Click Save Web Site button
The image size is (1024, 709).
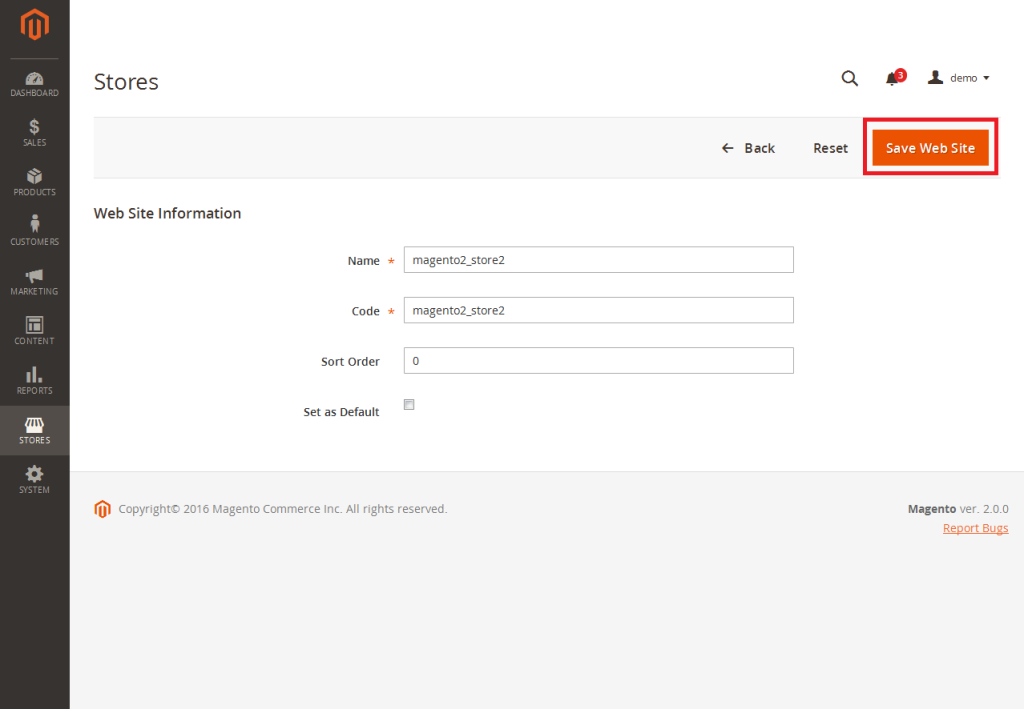tap(930, 148)
